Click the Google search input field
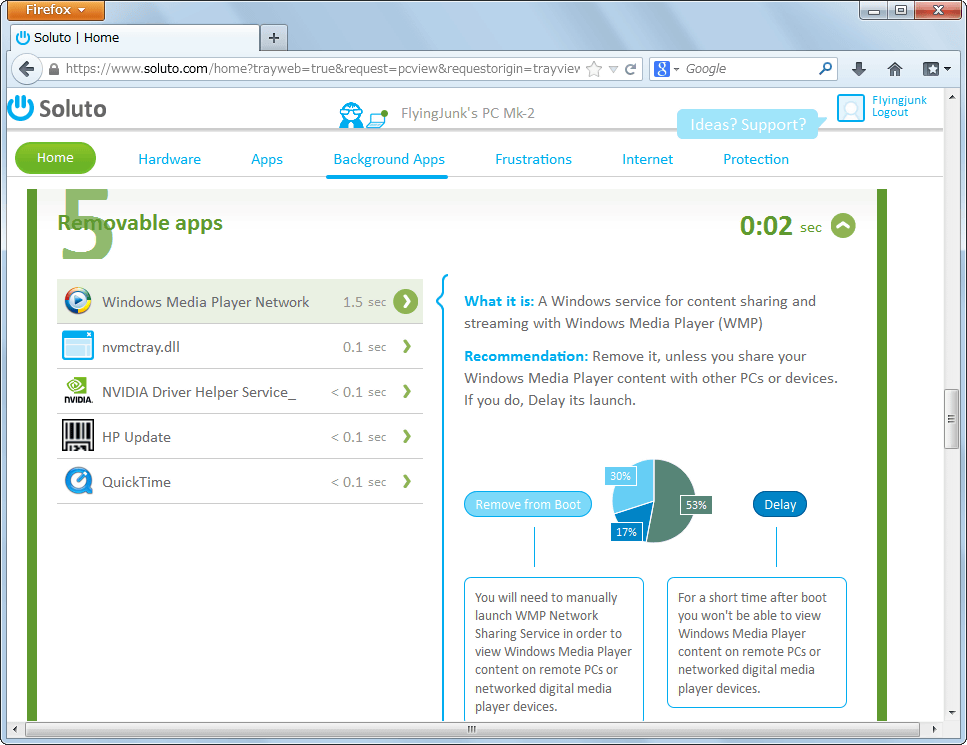Viewport: 967px width, 745px height. (x=749, y=69)
